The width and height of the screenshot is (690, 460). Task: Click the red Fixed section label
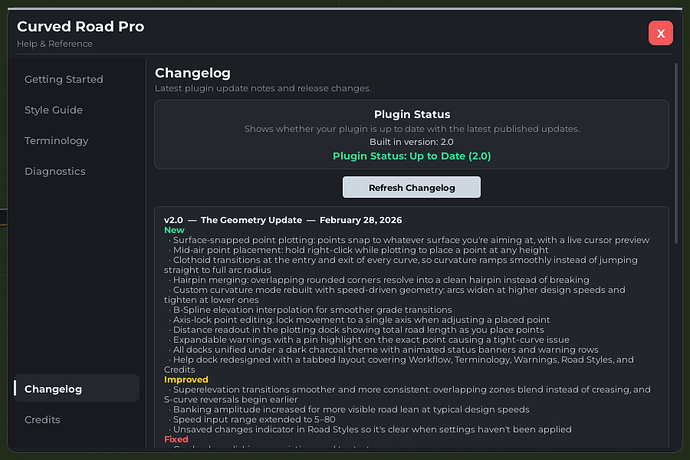tap(176, 439)
